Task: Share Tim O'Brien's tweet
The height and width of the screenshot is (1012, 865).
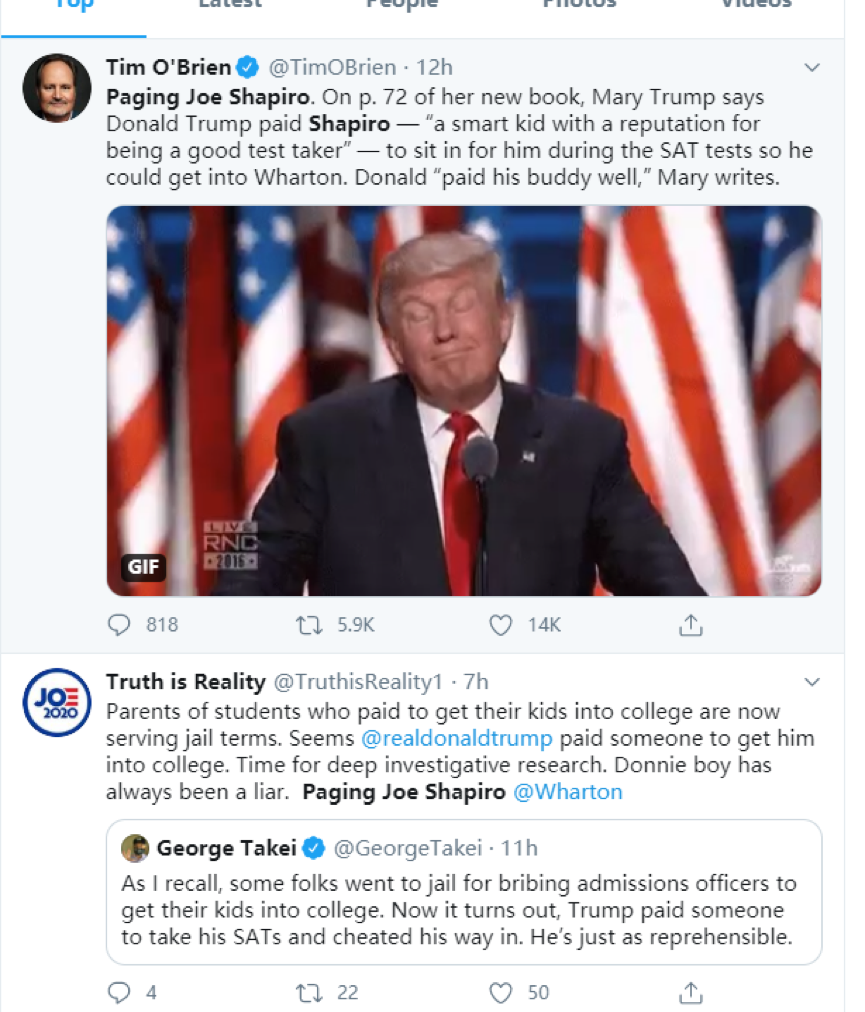Action: pyautogui.click(x=690, y=625)
